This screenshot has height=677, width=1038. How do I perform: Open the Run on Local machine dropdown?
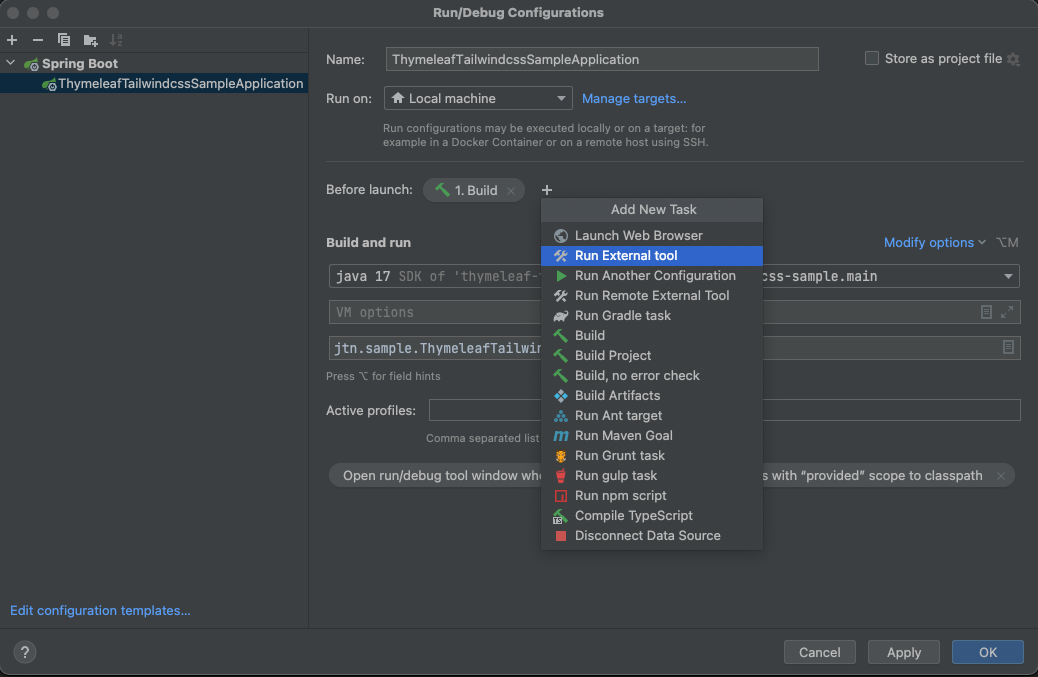coord(478,98)
